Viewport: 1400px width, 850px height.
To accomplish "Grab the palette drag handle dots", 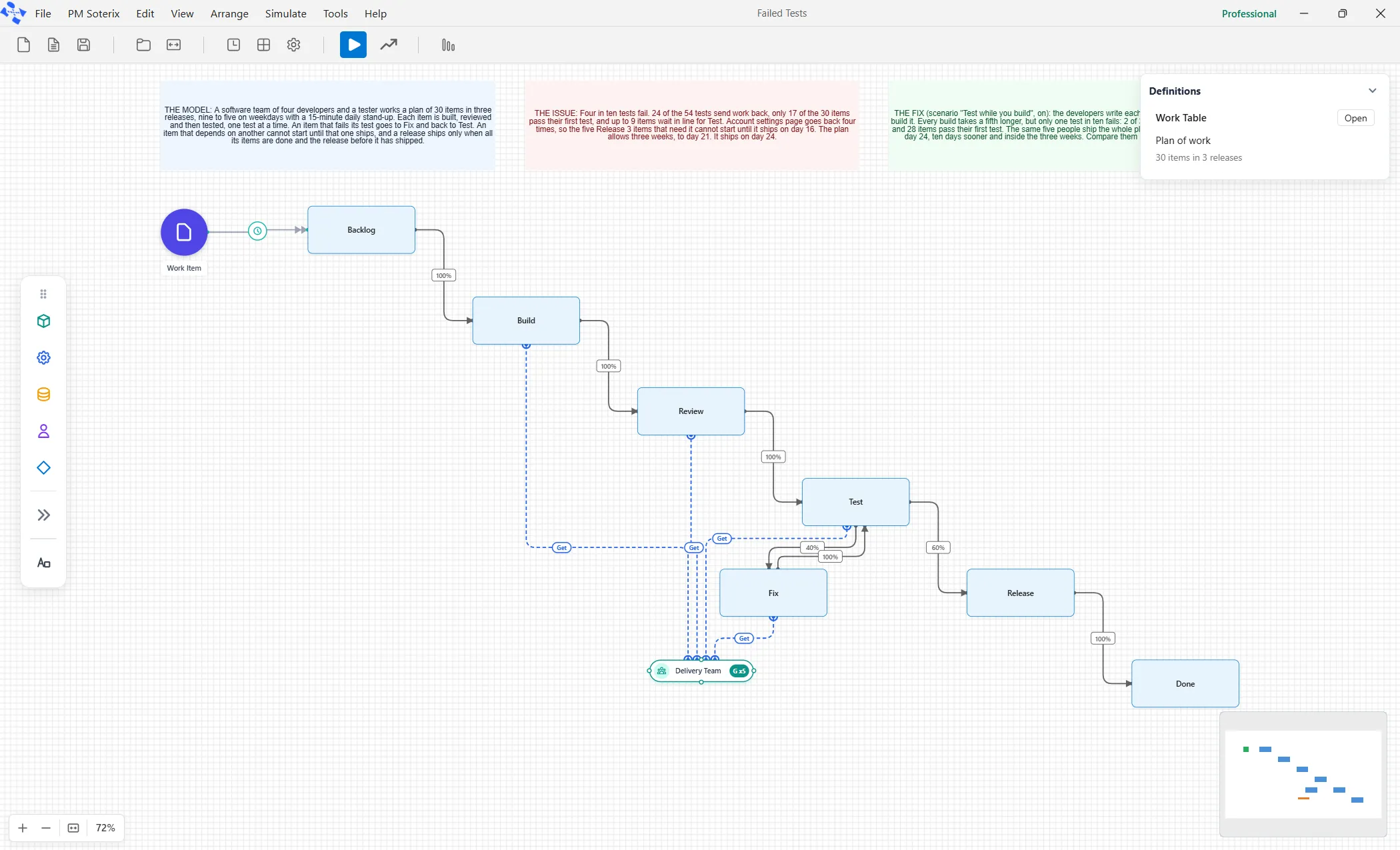I will point(43,294).
